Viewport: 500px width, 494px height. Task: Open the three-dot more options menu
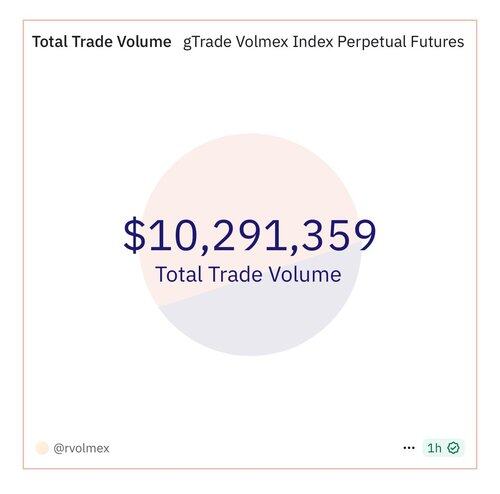(409, 448)
